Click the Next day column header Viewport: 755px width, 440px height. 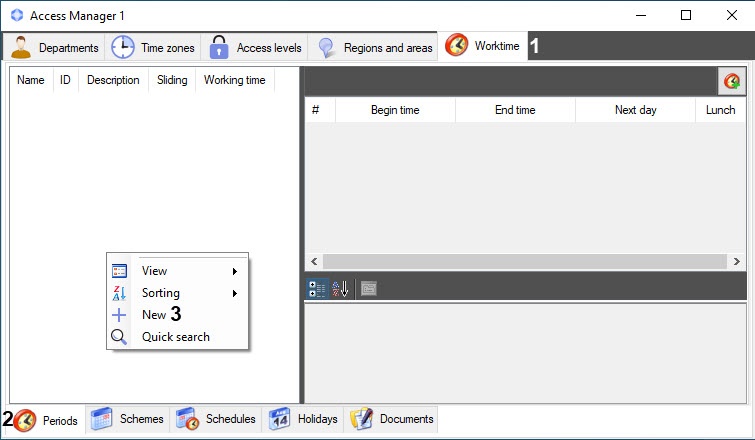(636, 110)
